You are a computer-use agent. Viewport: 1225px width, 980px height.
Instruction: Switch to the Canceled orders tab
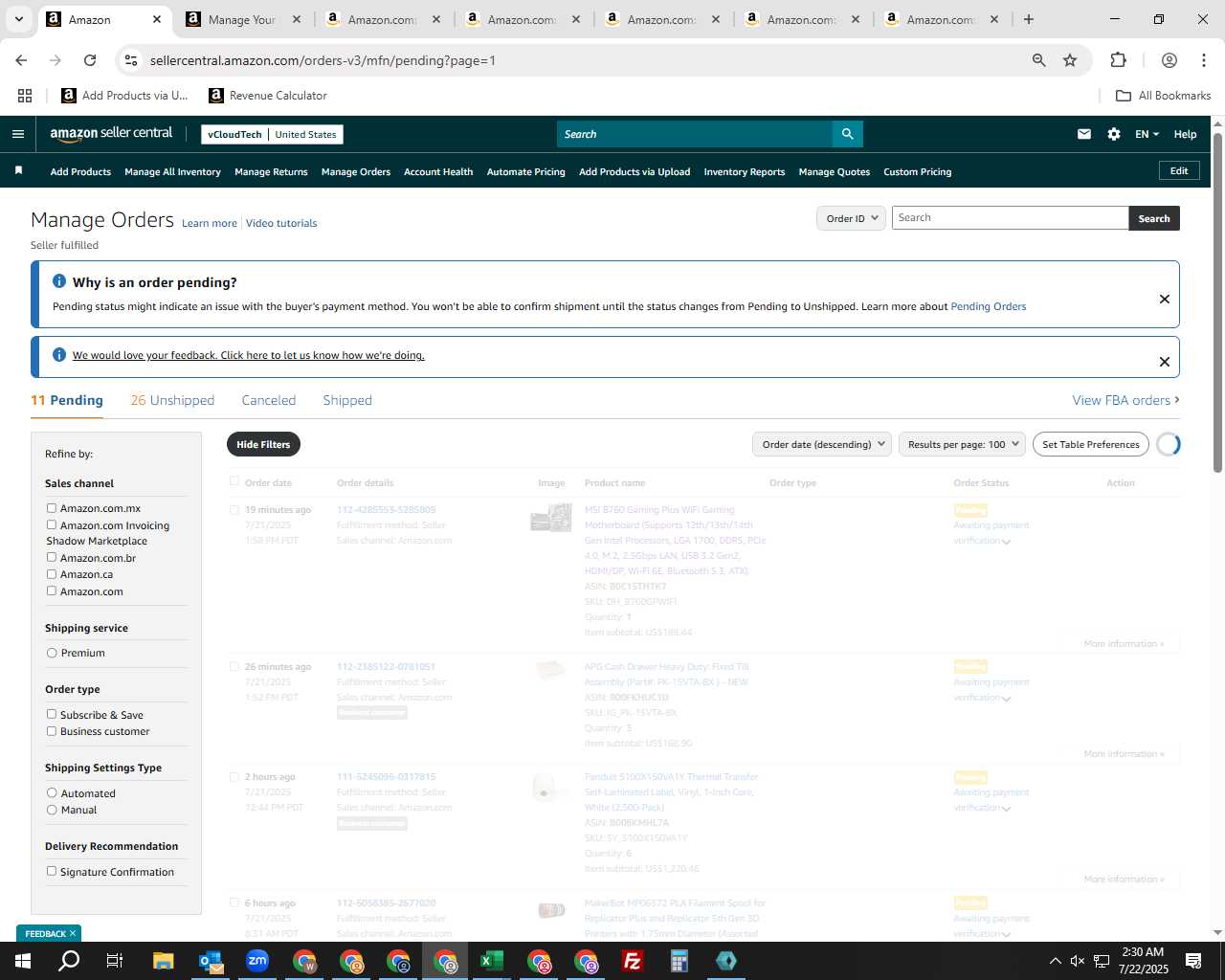pos(269,400)
